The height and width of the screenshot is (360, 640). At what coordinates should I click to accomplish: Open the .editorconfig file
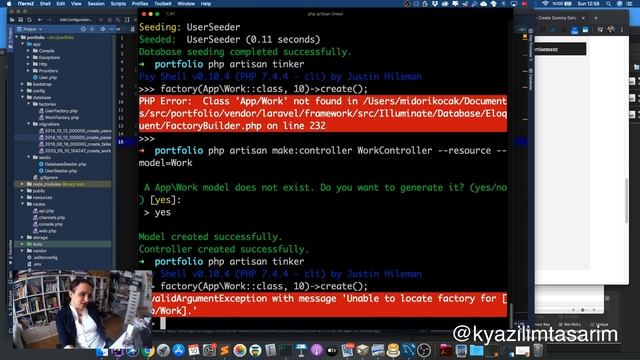(x=42, y=258)
